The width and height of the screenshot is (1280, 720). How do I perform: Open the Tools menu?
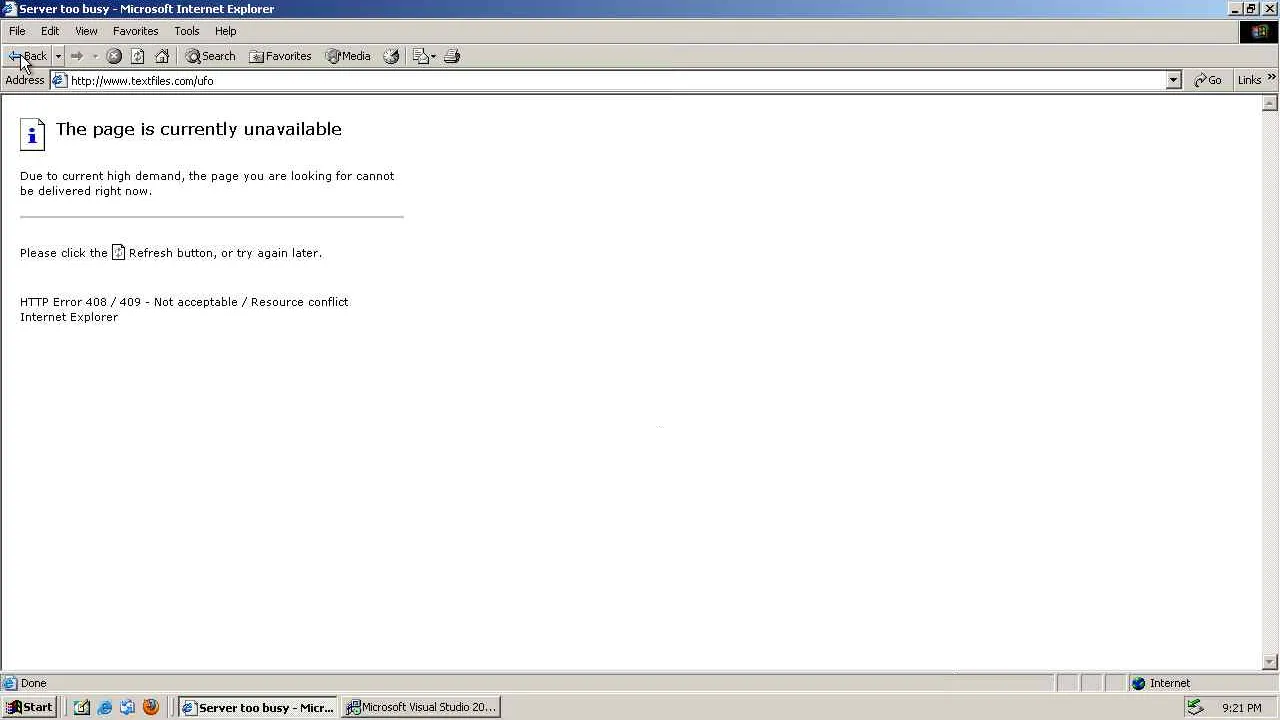(187, 31)
